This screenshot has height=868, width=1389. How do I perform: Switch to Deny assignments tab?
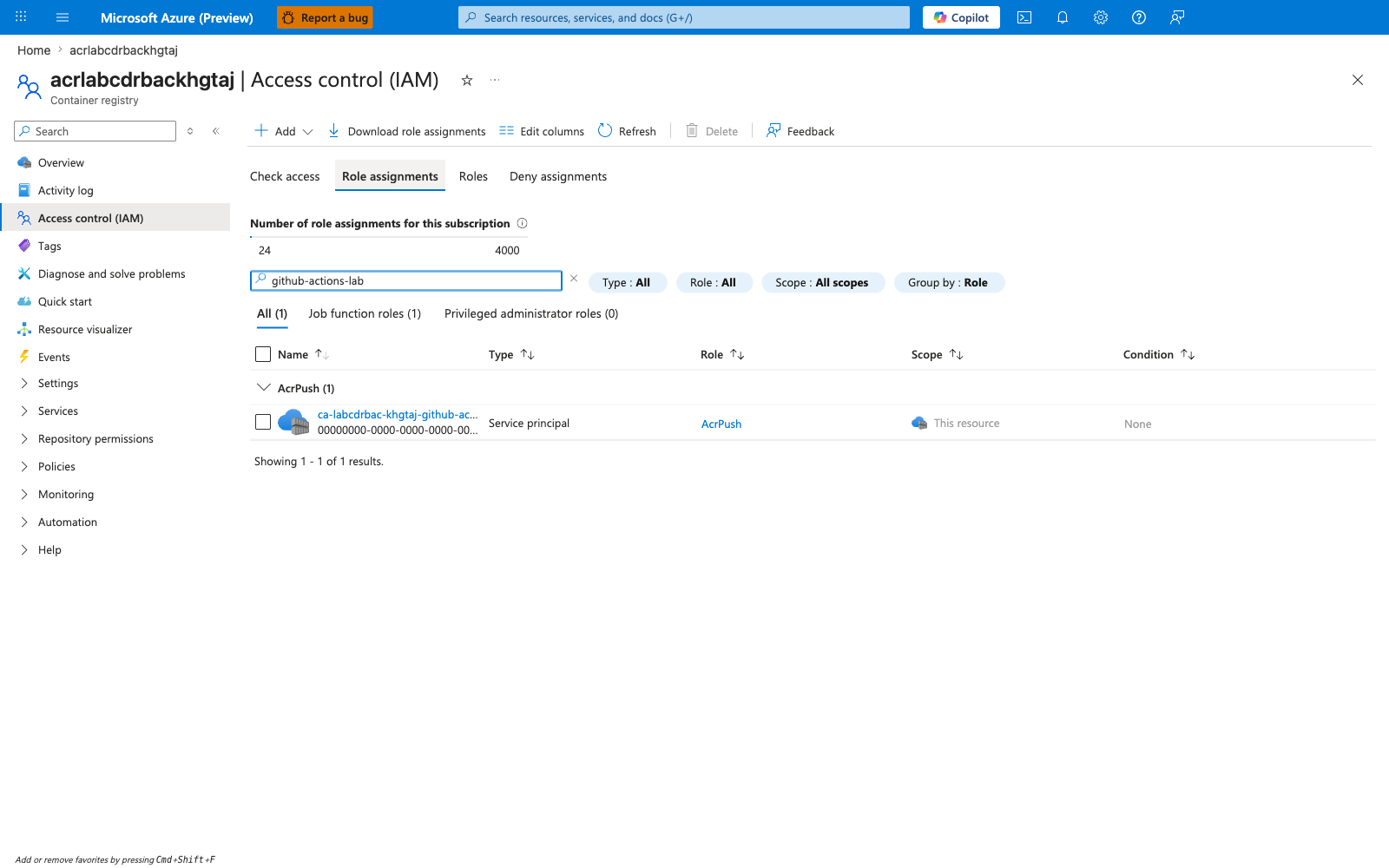(x=558, y=176)
